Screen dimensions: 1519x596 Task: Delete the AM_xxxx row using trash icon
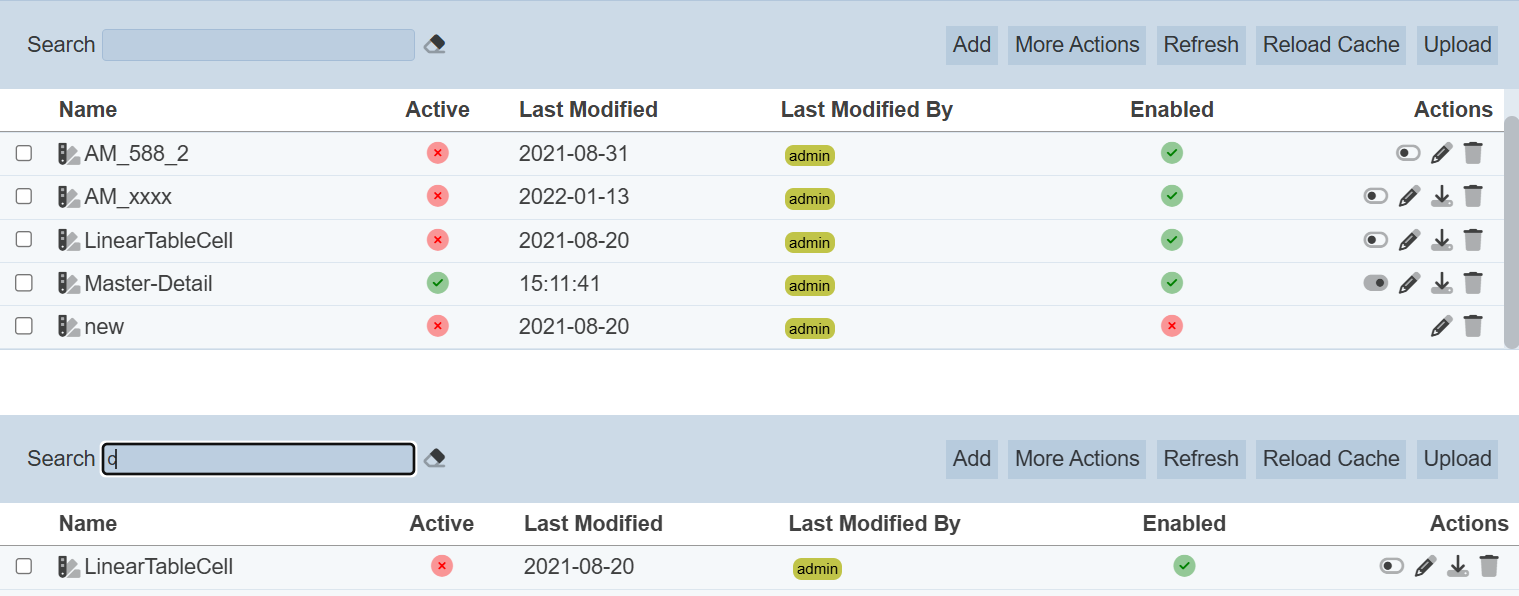(1473, 196)
